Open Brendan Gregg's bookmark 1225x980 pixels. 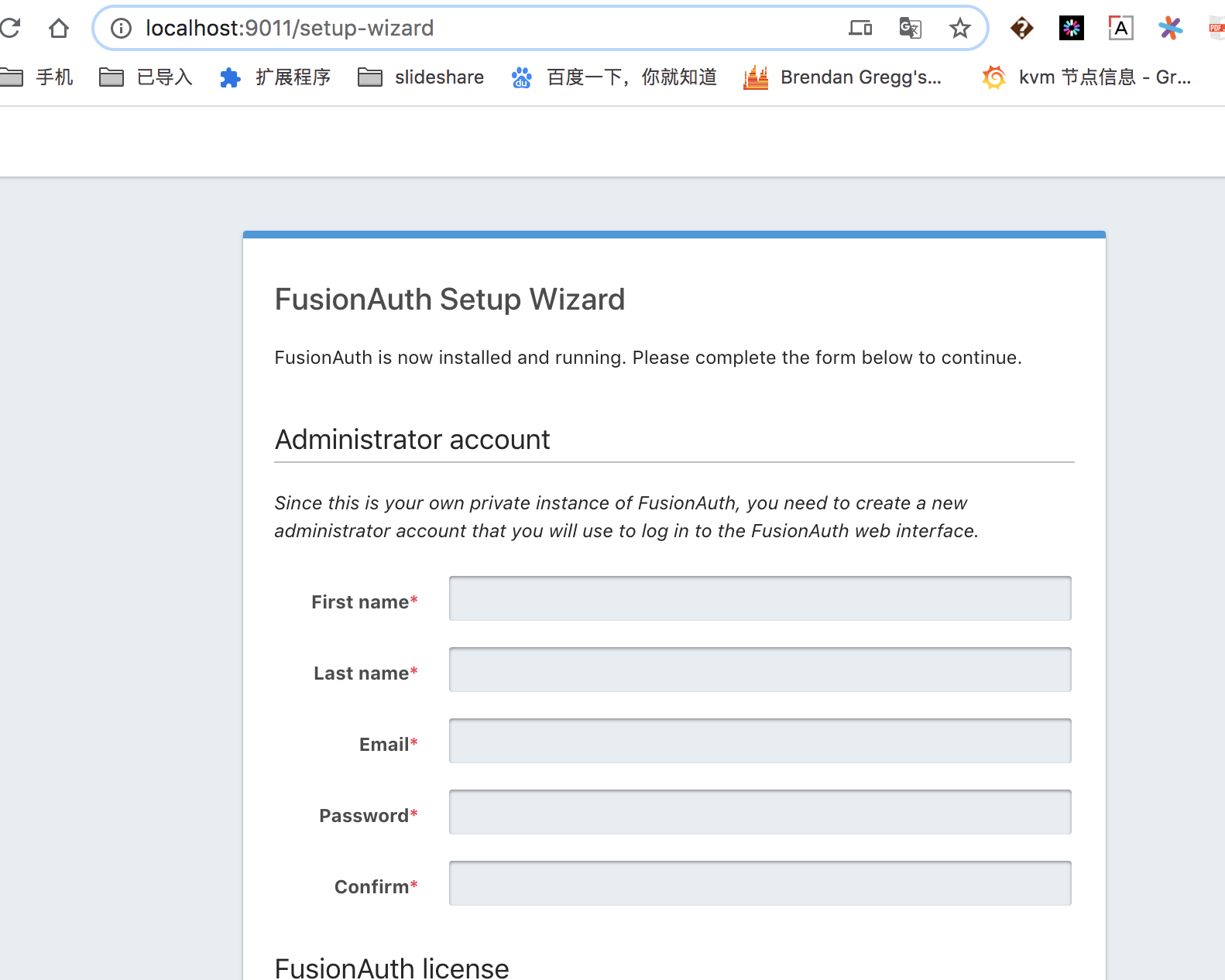click(x=842, y=77)
